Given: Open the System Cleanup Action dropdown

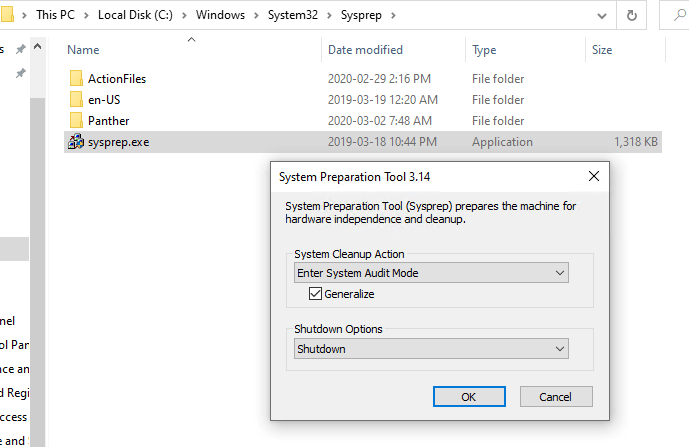Looking at the screenshot, I should [x=431, y=273].
